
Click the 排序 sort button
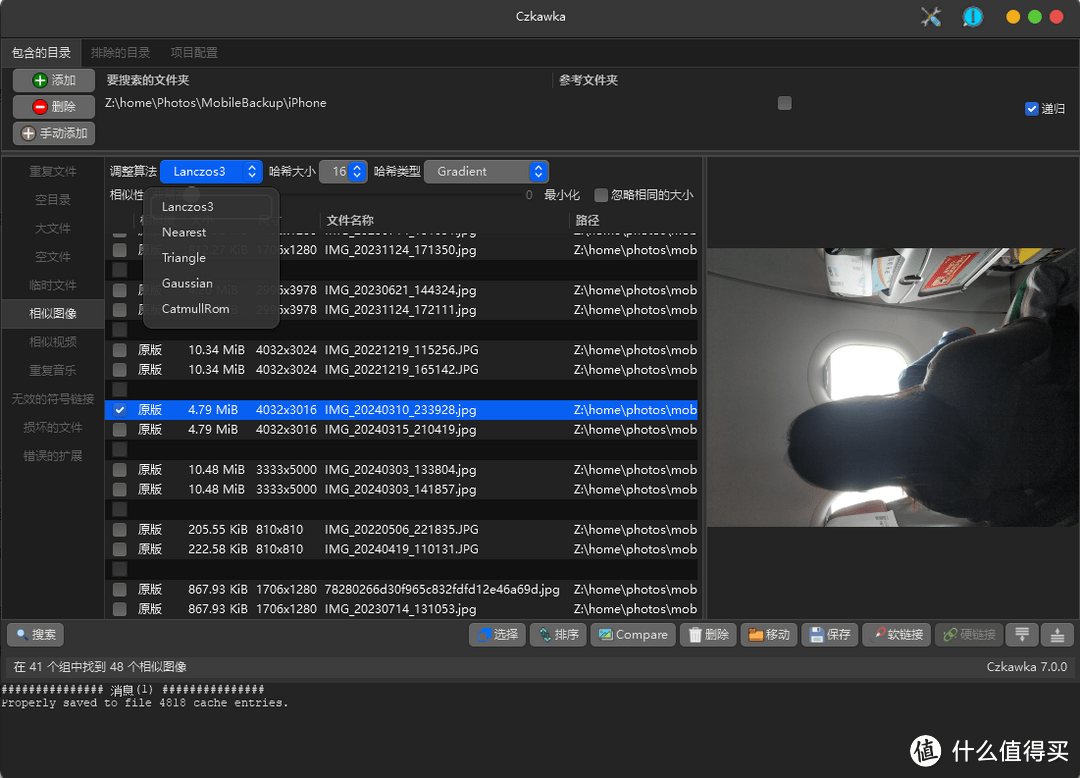point(557,634)
